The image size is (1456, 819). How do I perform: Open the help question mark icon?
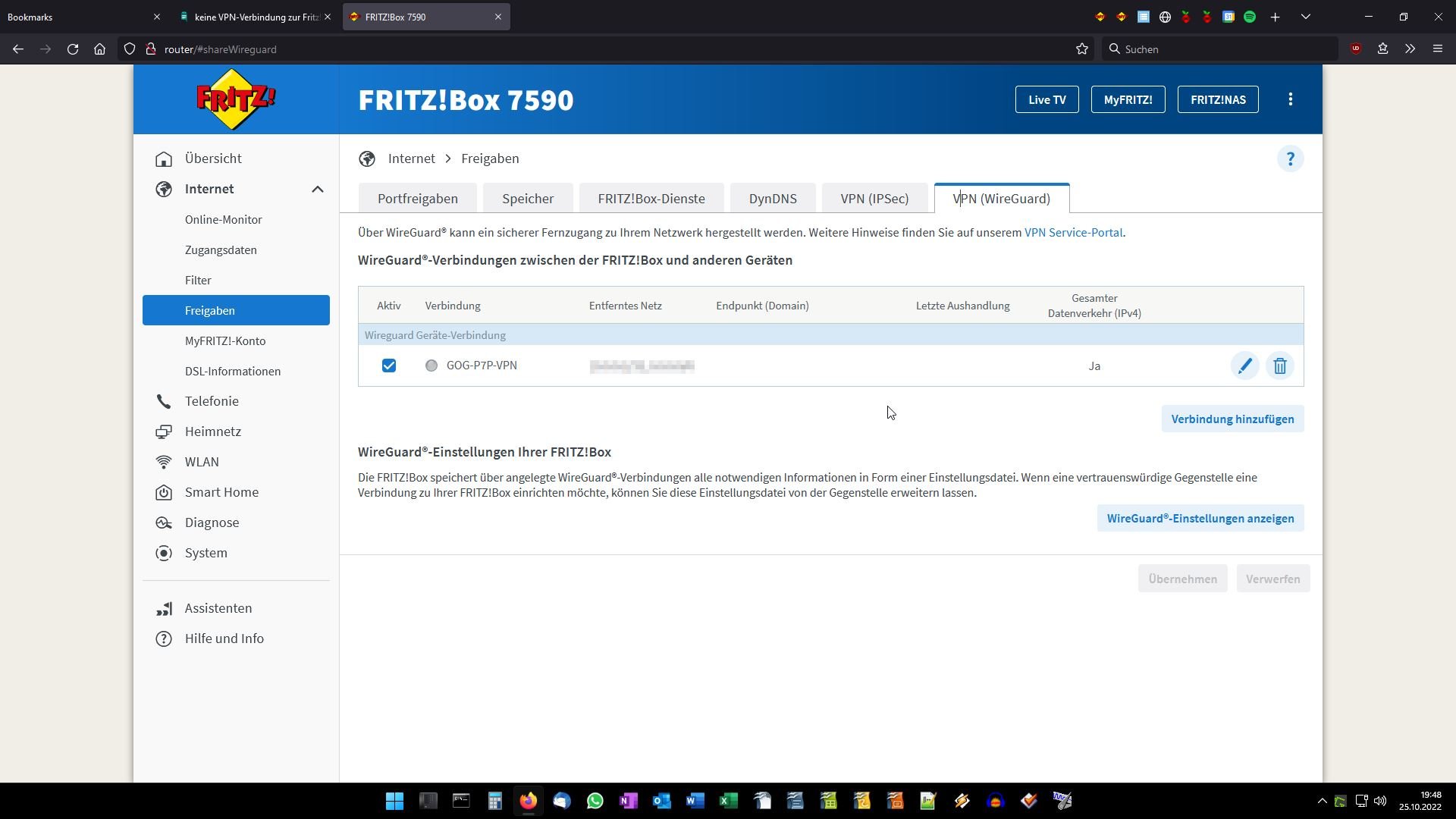point(1290,158)
